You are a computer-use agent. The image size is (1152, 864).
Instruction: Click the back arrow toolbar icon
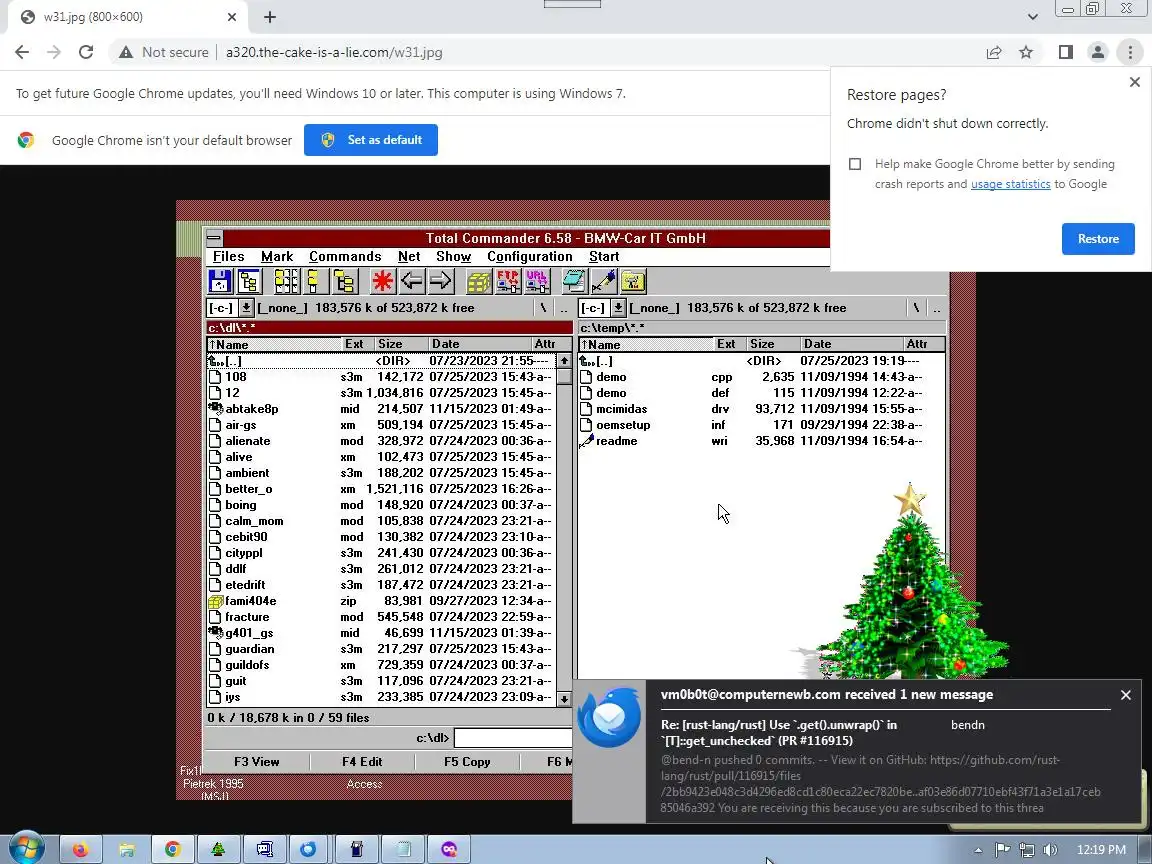pos(411,281)
